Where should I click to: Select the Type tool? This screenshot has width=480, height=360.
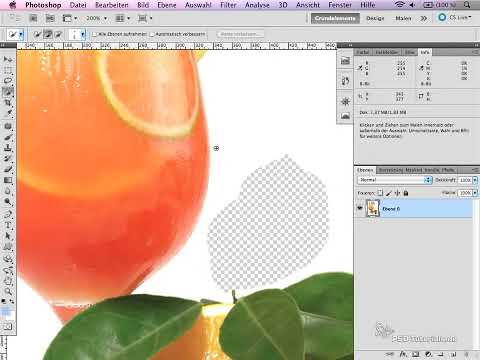click(8, 225)
